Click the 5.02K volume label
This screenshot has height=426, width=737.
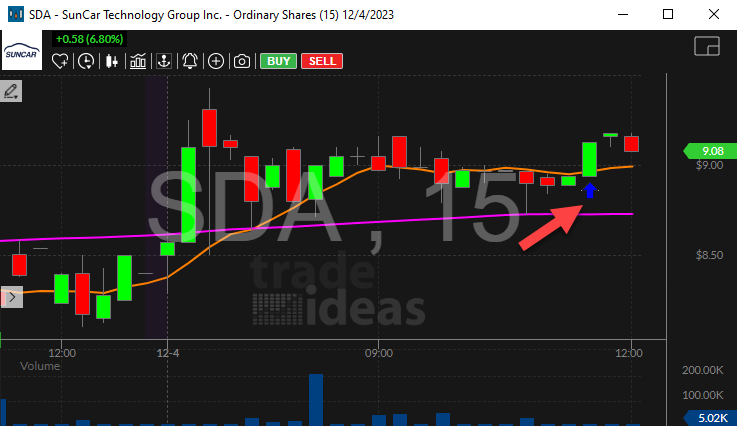click(x=710, y=418)
